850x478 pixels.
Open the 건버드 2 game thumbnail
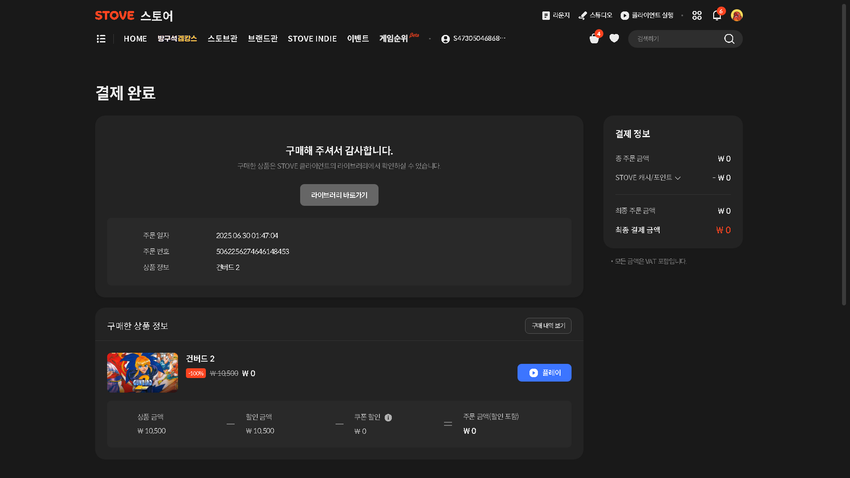coord(142,372)
